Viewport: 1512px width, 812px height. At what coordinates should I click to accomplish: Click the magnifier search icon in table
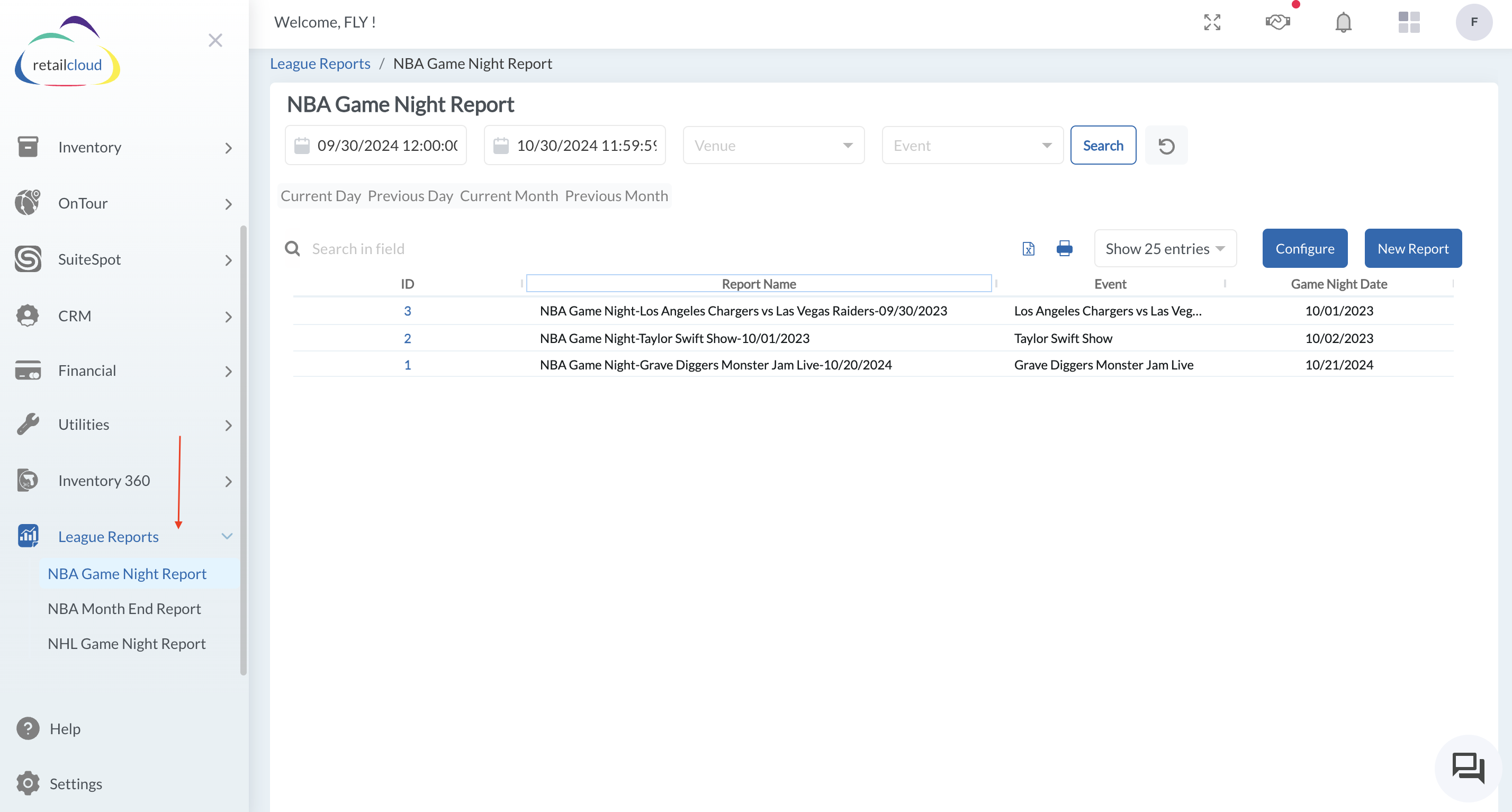click(x=292, y=249)
